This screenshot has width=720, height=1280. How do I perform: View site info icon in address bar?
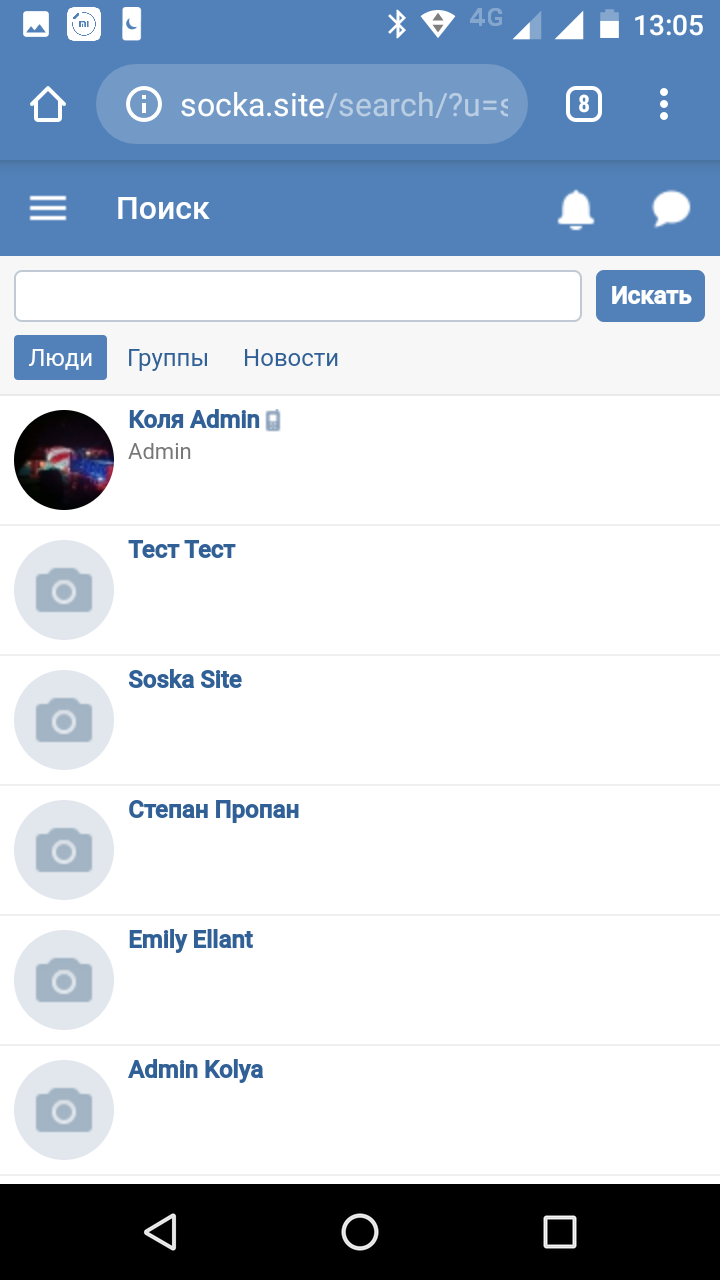144,104
